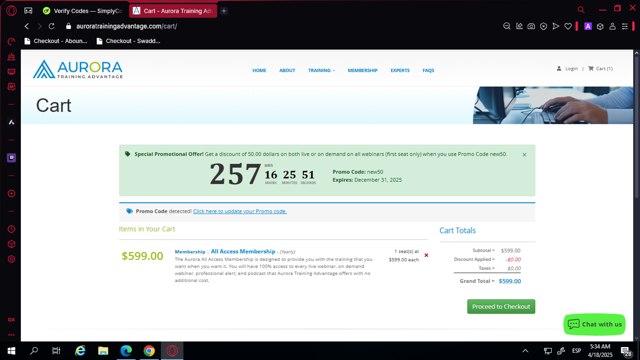Click Proceed to Checkout button
Image resolution: width=640 pixels, height=360 pixels.
tap(501, 307)
